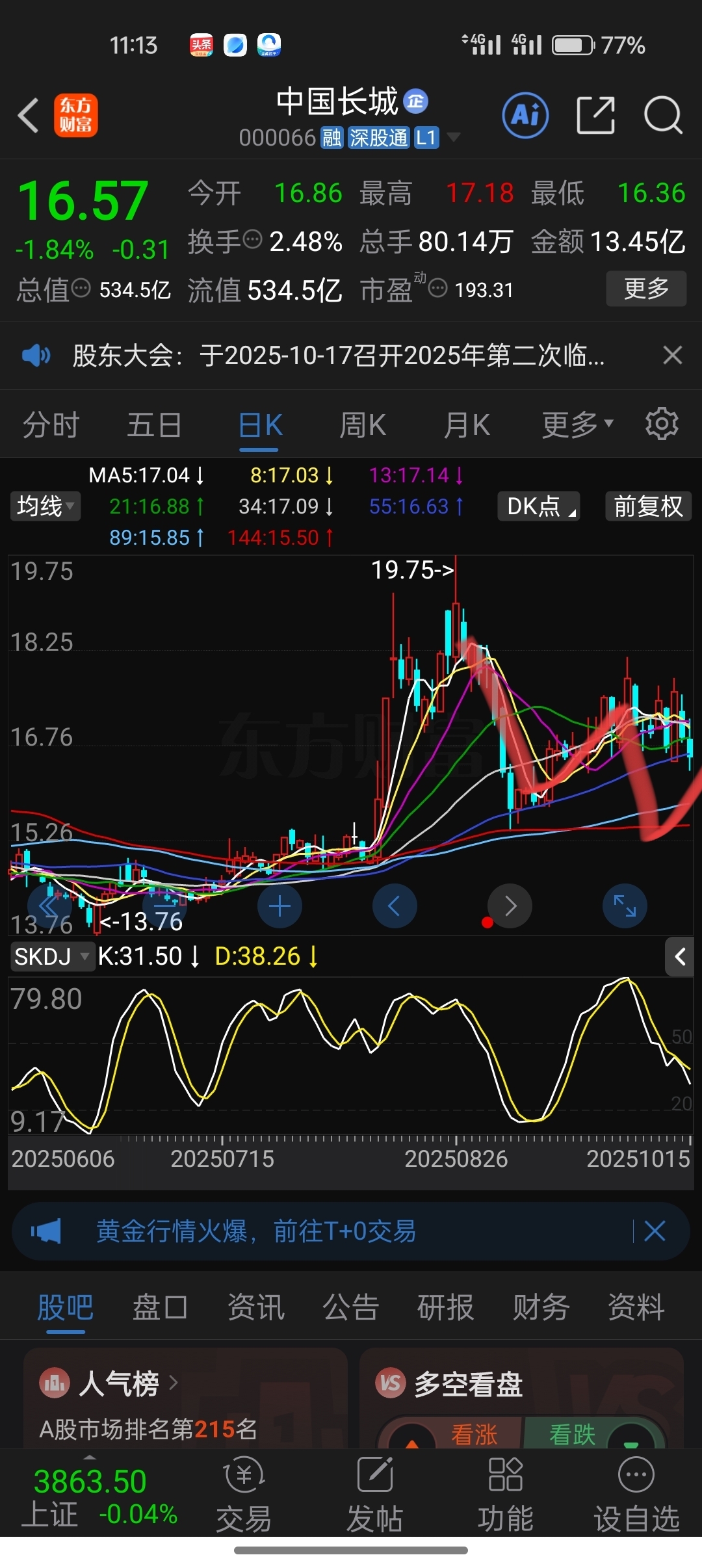The height and width of the screenshot is (1568, 702).
Task: Expand chart to fullscreen icon
Action: coord(625,906)
